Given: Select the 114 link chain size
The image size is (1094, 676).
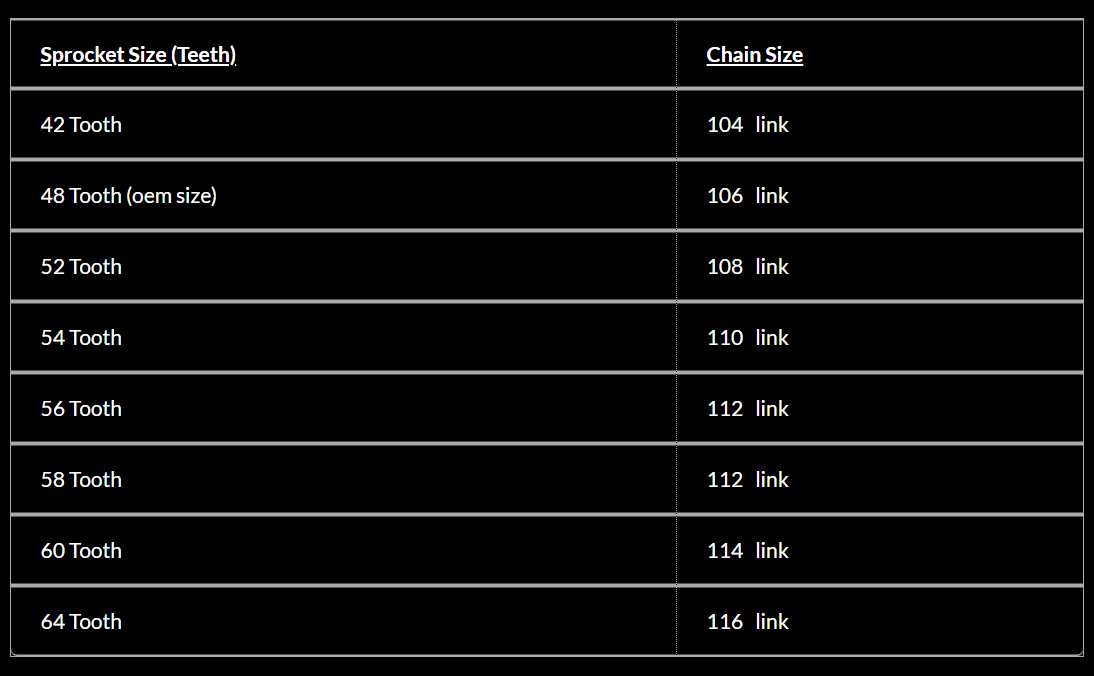Looking at the screenshot, I should click(747, 551).
